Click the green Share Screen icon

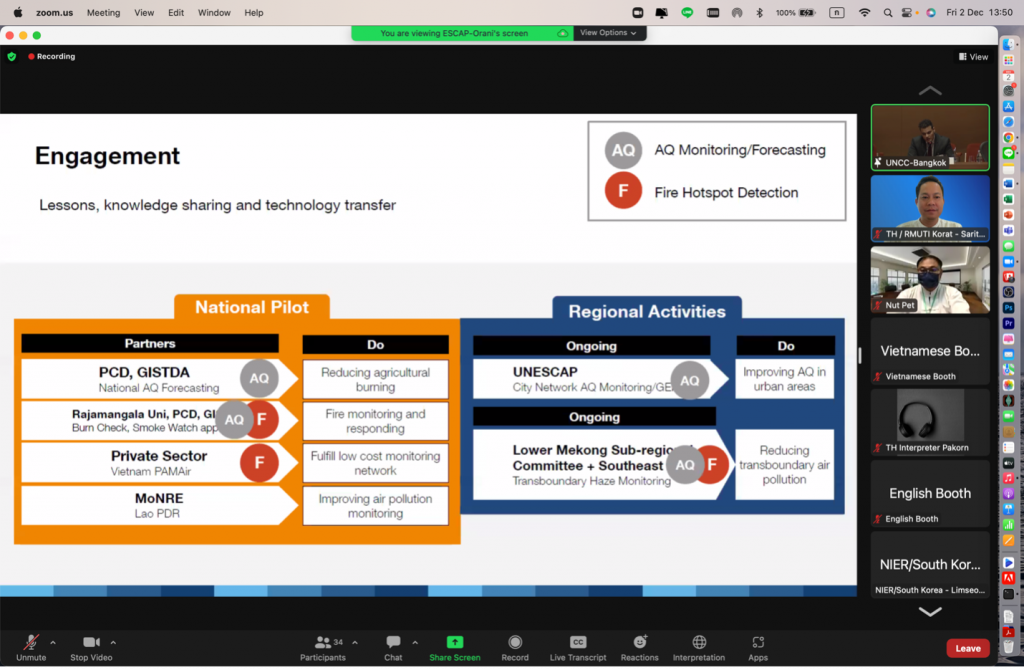tap(454, 642)
